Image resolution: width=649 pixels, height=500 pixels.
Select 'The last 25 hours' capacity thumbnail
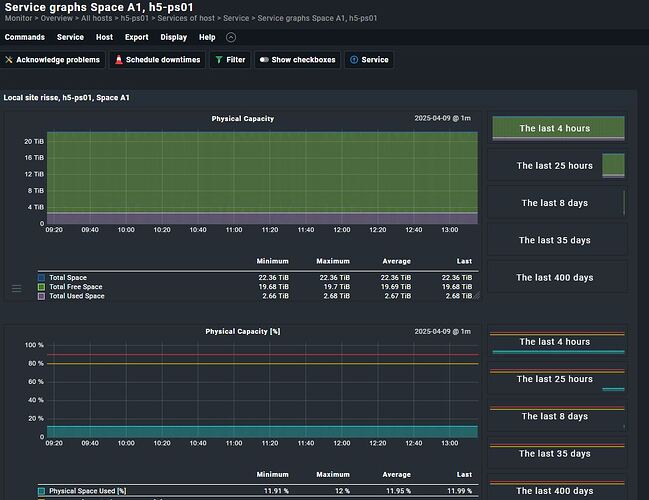click(557, 166)
